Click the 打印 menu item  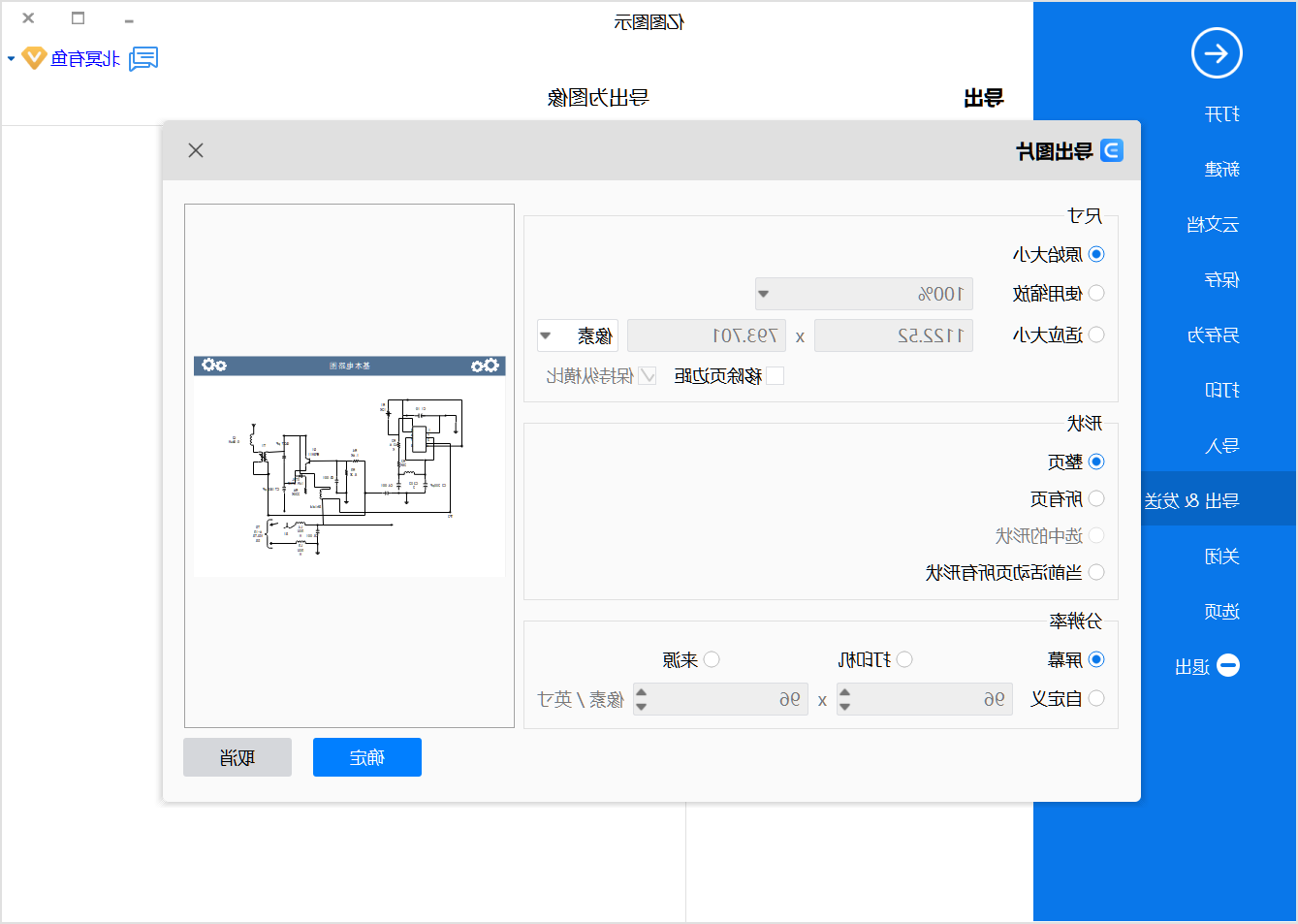click(1222, 391)
